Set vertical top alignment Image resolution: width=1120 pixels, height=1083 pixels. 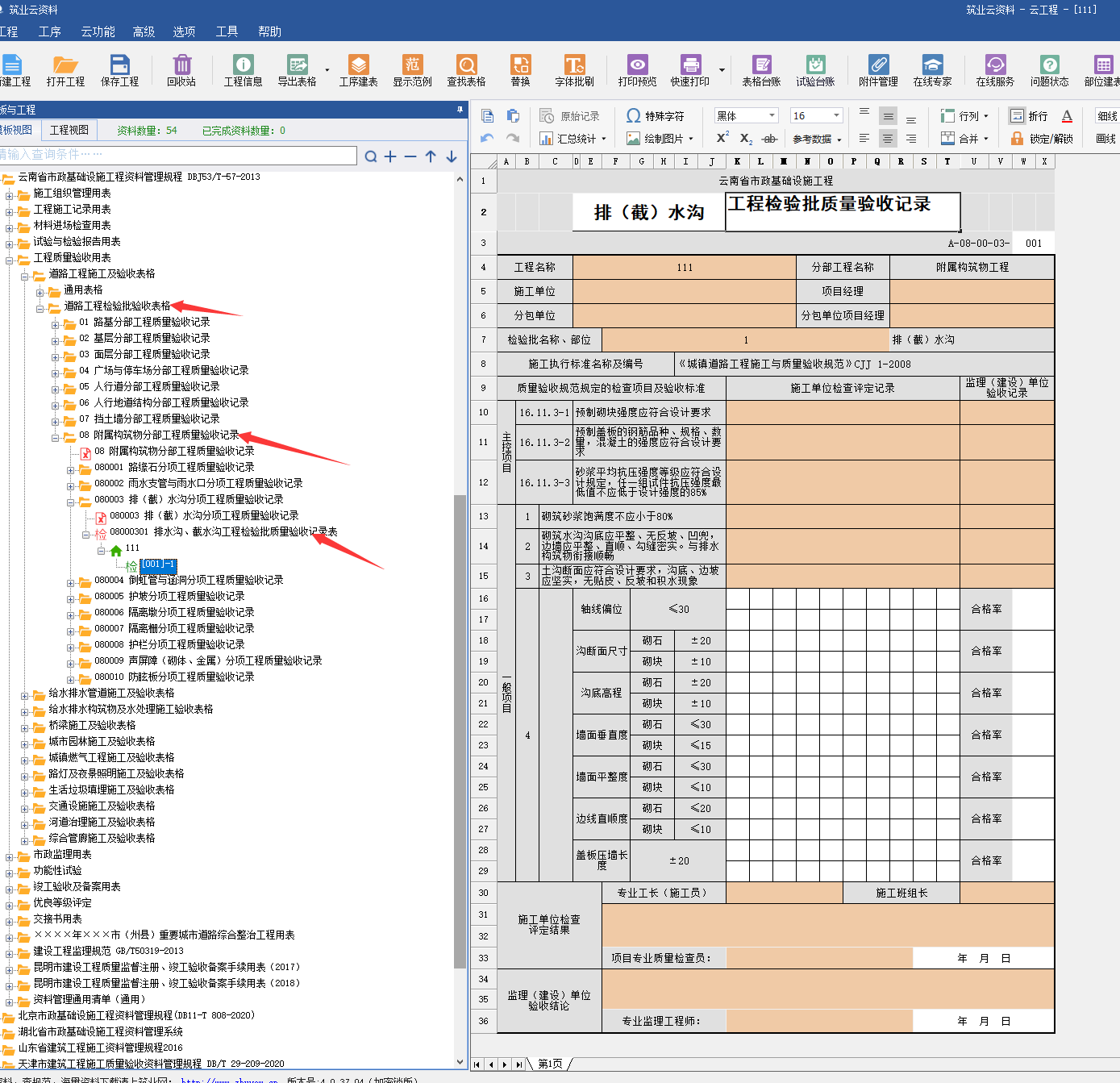864,113
